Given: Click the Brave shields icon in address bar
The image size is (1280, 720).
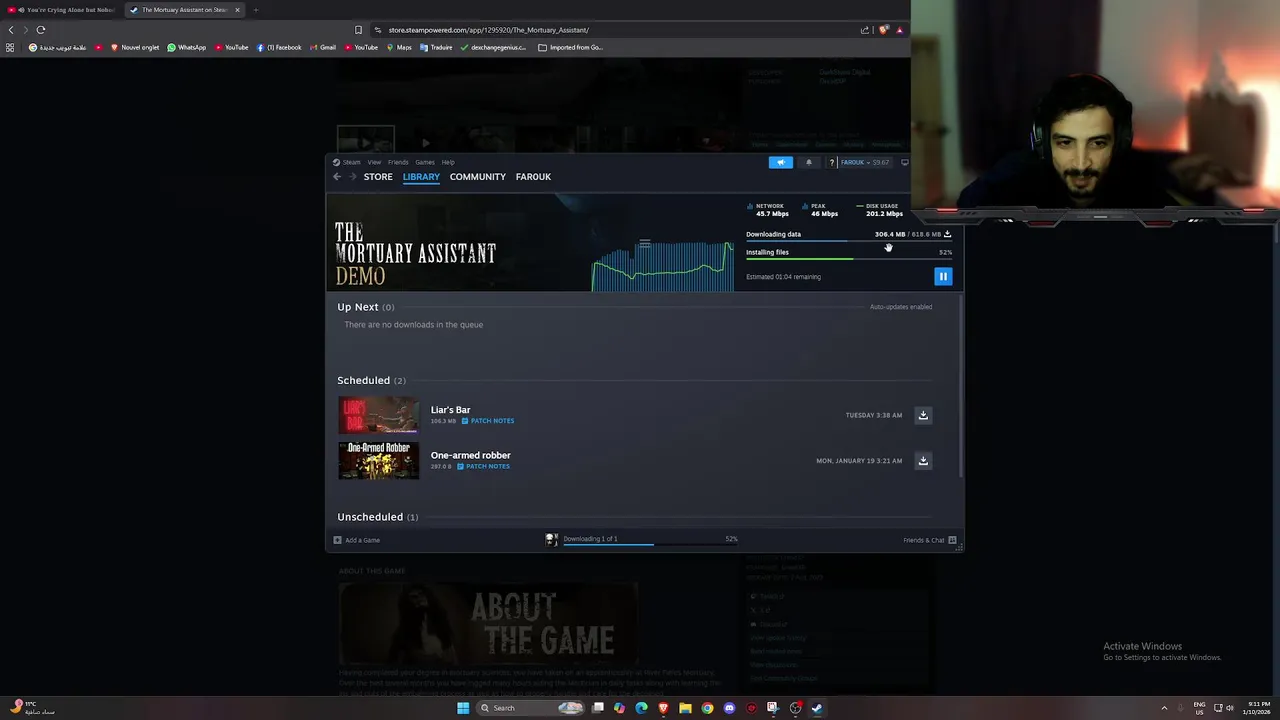Looking at the screenshot, I should pos(883,30).
